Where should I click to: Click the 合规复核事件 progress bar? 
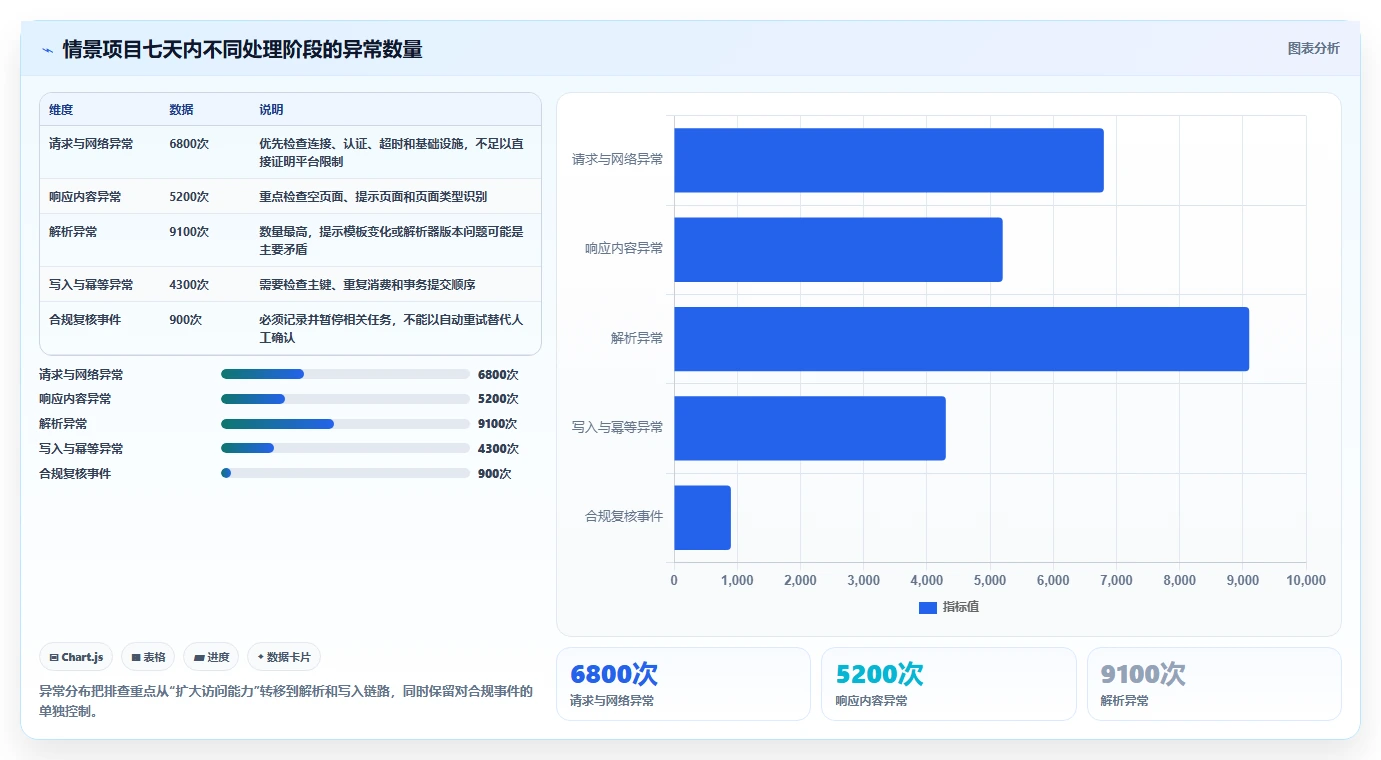click(345, 473)
